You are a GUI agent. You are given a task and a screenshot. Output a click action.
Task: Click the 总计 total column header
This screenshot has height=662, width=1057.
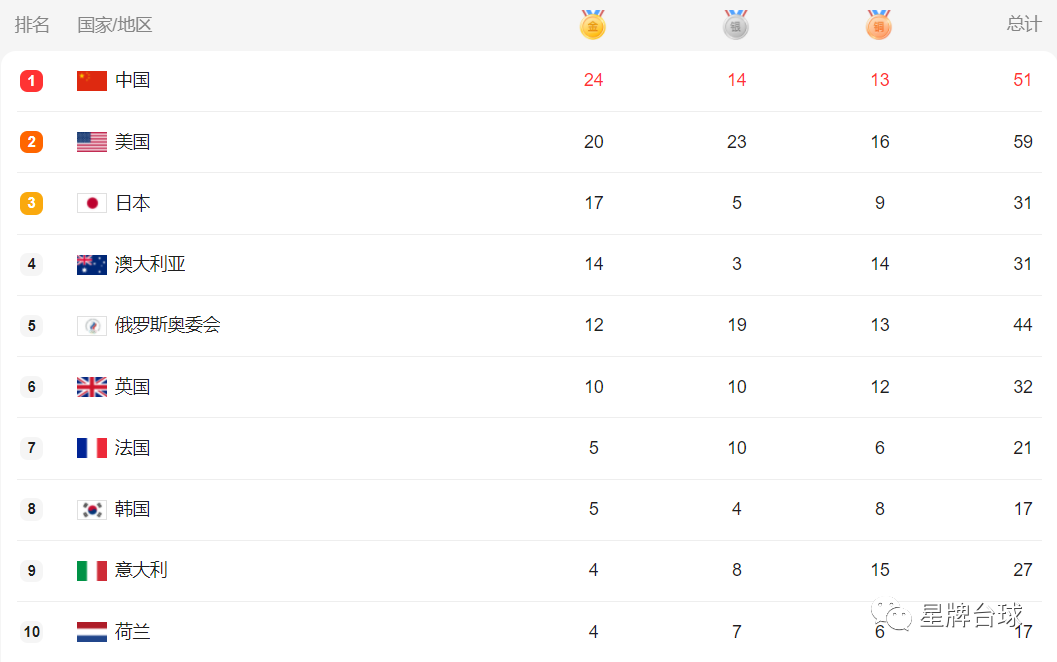1024,24
